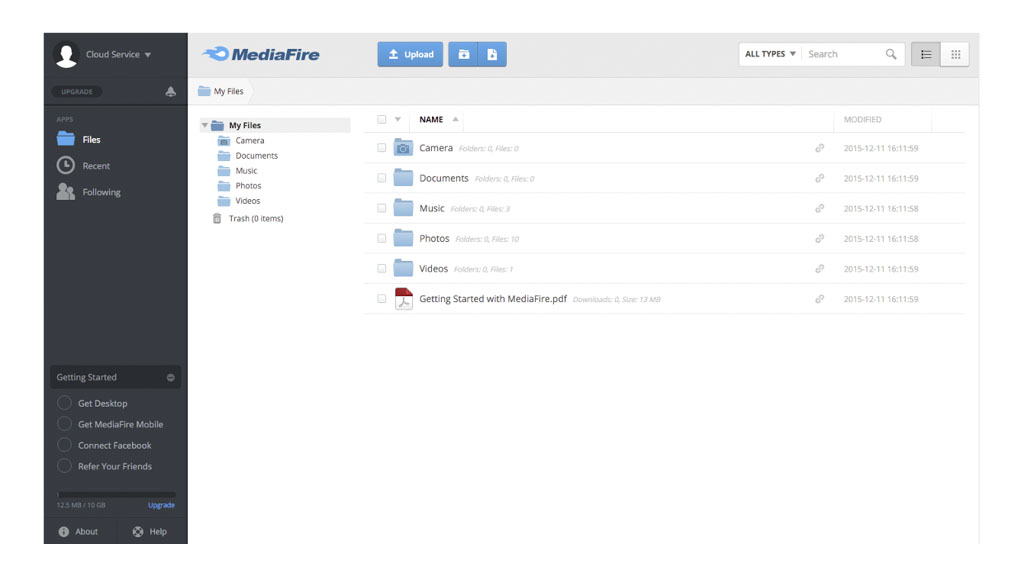Open notifications bell icon
This screenshot has width=1024, height=576.
pos(170,92)
